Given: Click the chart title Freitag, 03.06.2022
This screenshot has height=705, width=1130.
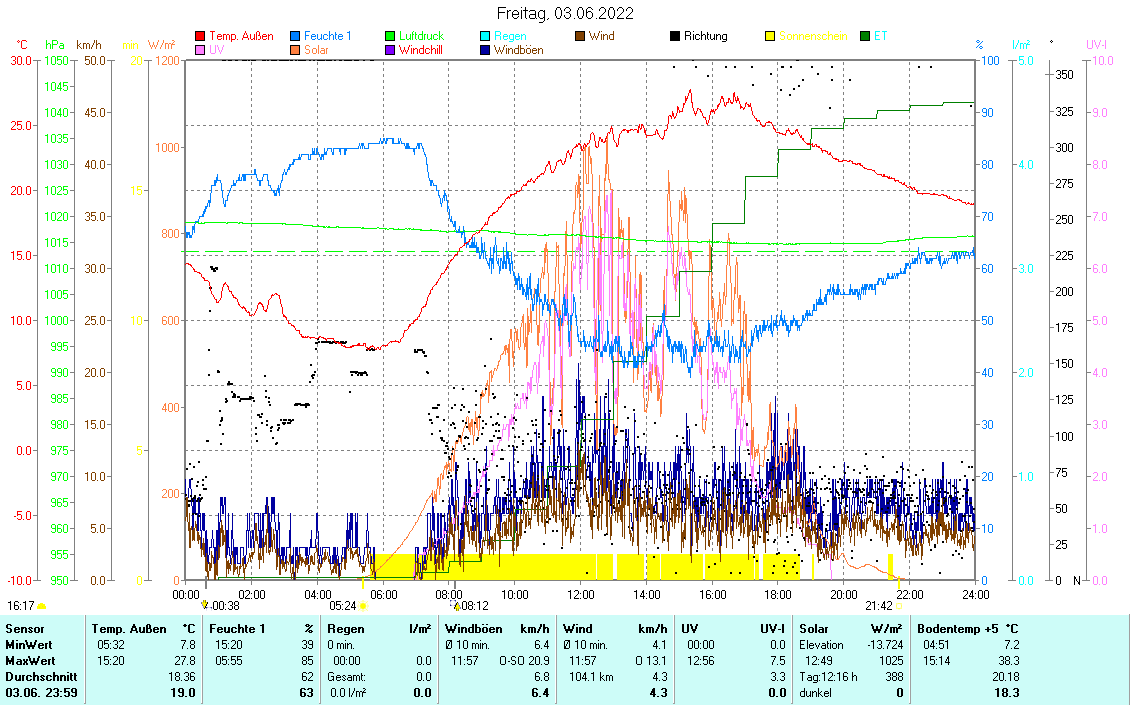Looking at the screenshot, I should pyautogui.click(x=564, y=13).
